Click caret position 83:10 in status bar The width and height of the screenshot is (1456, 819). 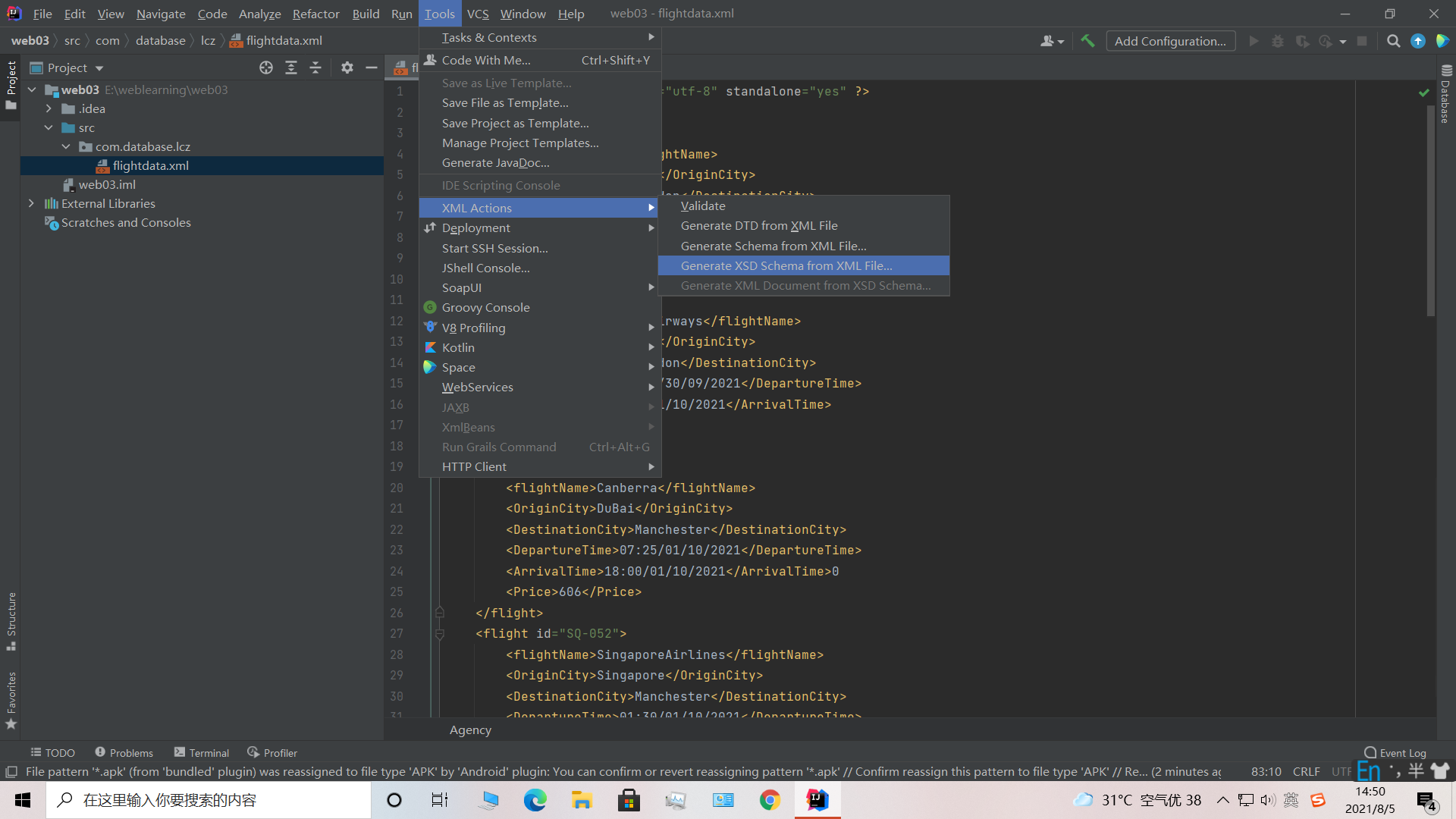pyautogui.click(x=1266, y=772)
